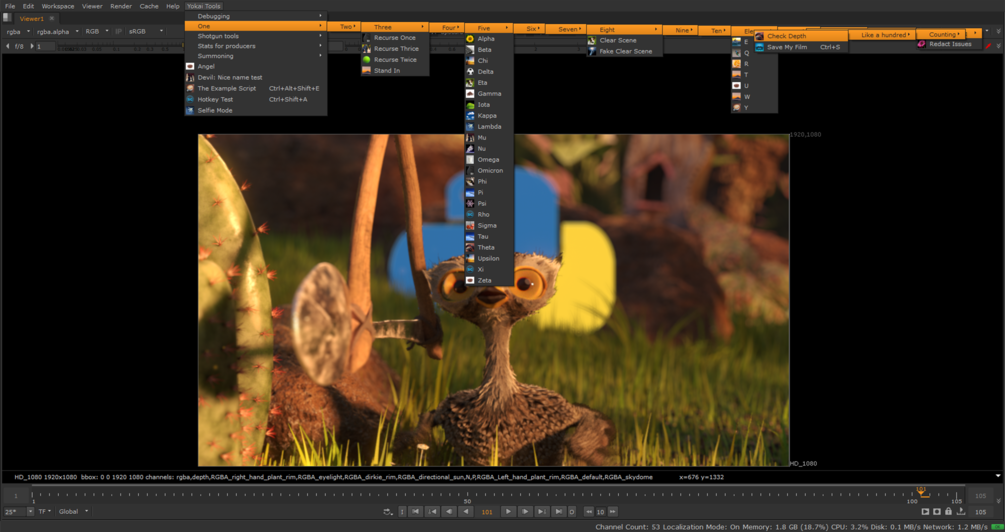Jump to the first frame button
The image size is (1005, 532).
[415, 511]
